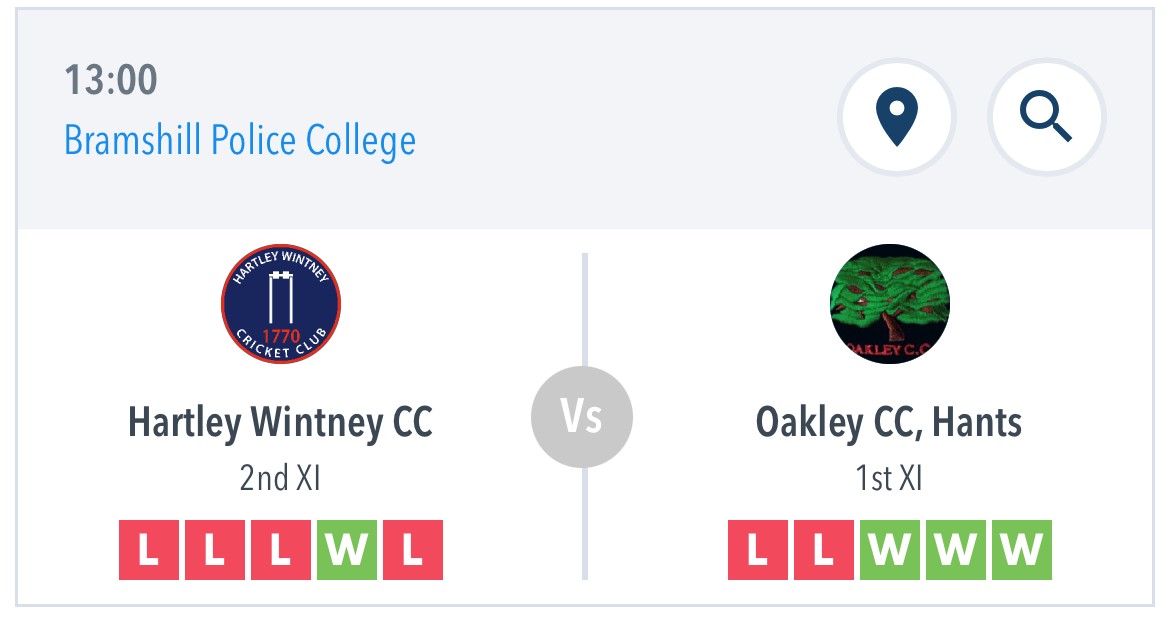Click the 13:00 match start time

pos(111,80)
